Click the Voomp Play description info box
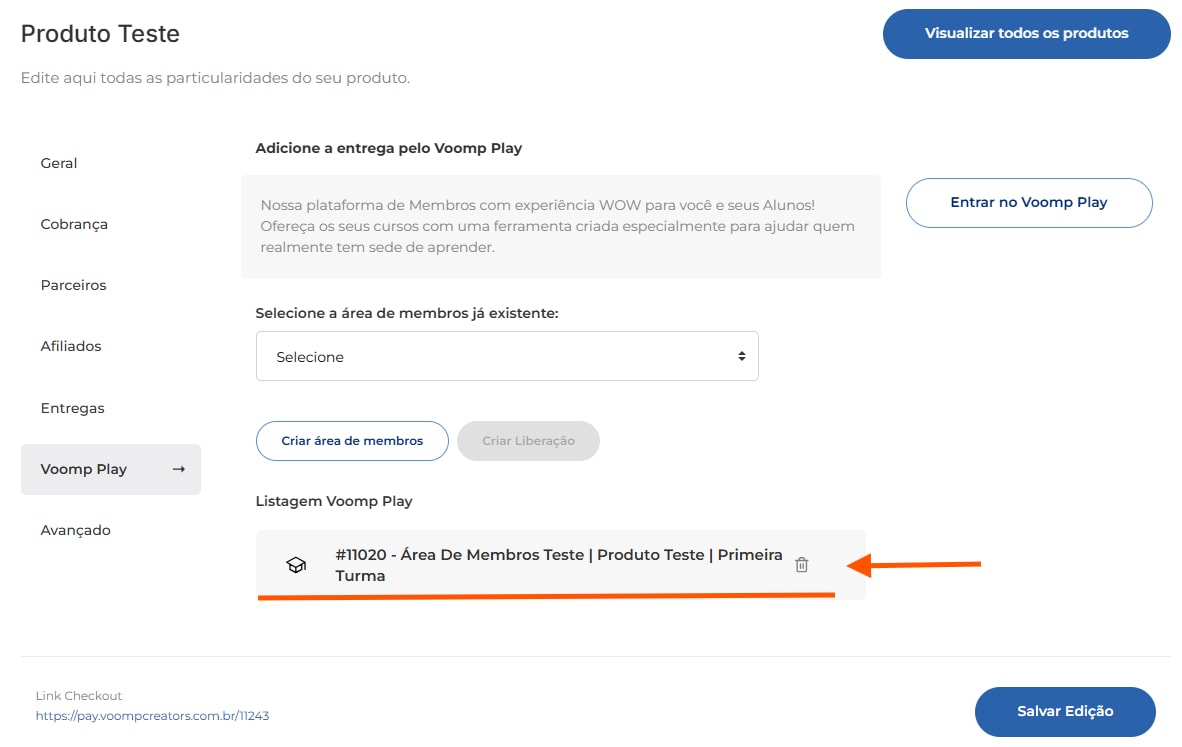The height and width of the screenshot is (747, 1182). [x=560, y=226]
